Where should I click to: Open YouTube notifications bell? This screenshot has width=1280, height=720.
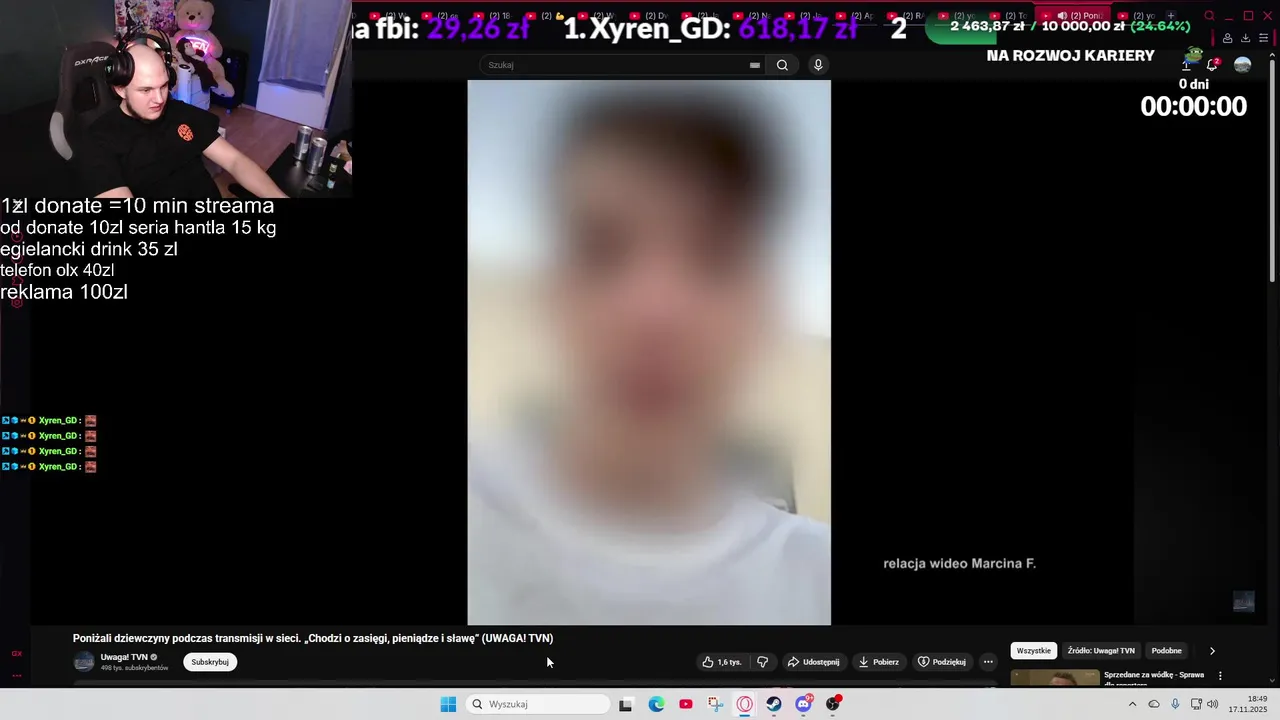(1212, 65)
